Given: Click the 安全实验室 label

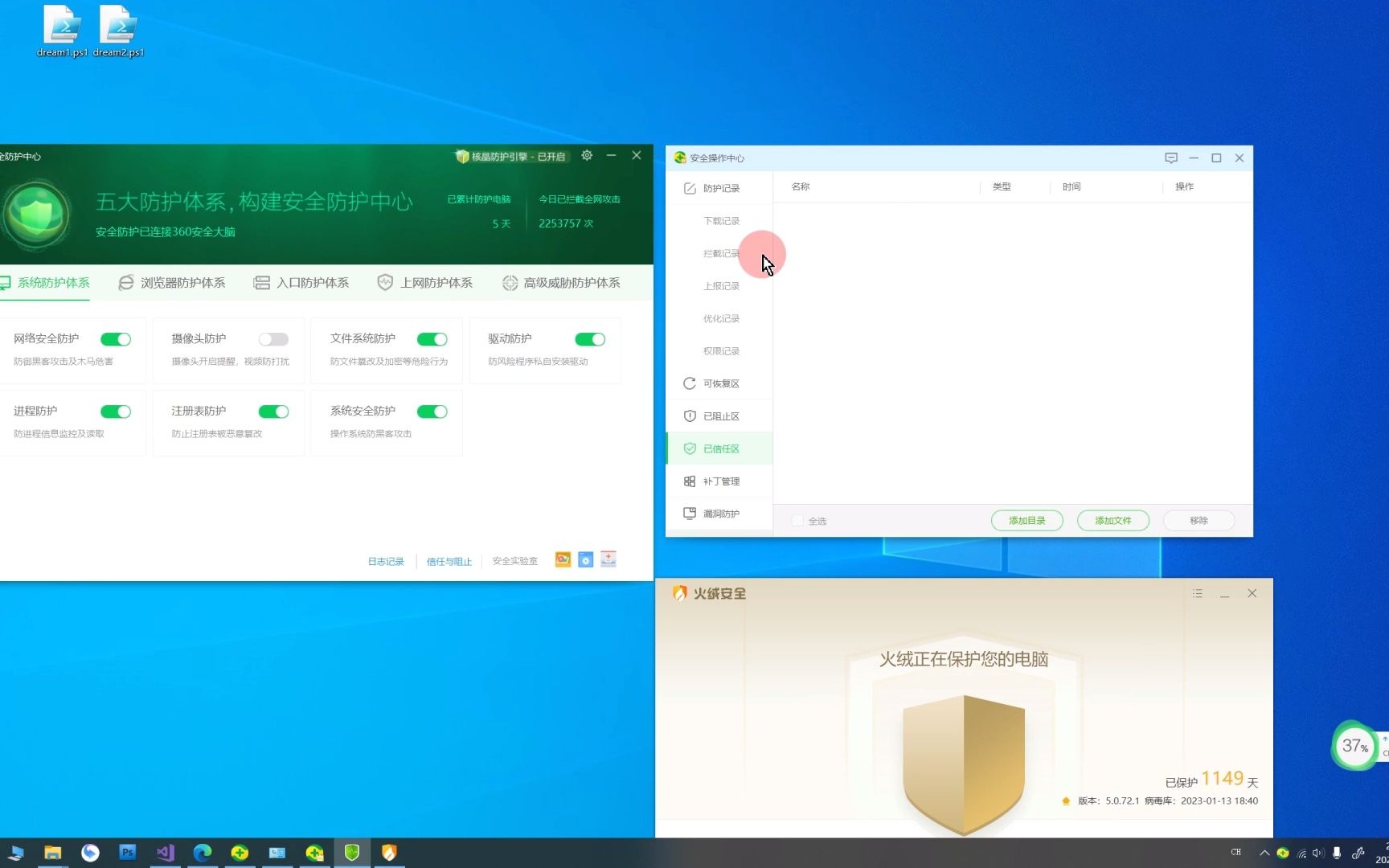Looking at the screenshot, I should [515, 561].
